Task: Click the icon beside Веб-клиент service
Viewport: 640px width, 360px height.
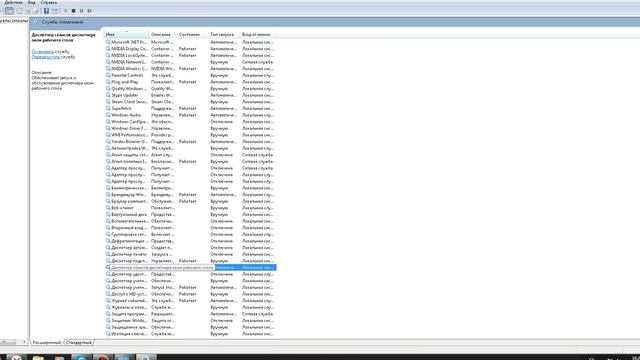Action: click(x=108, y=208)
